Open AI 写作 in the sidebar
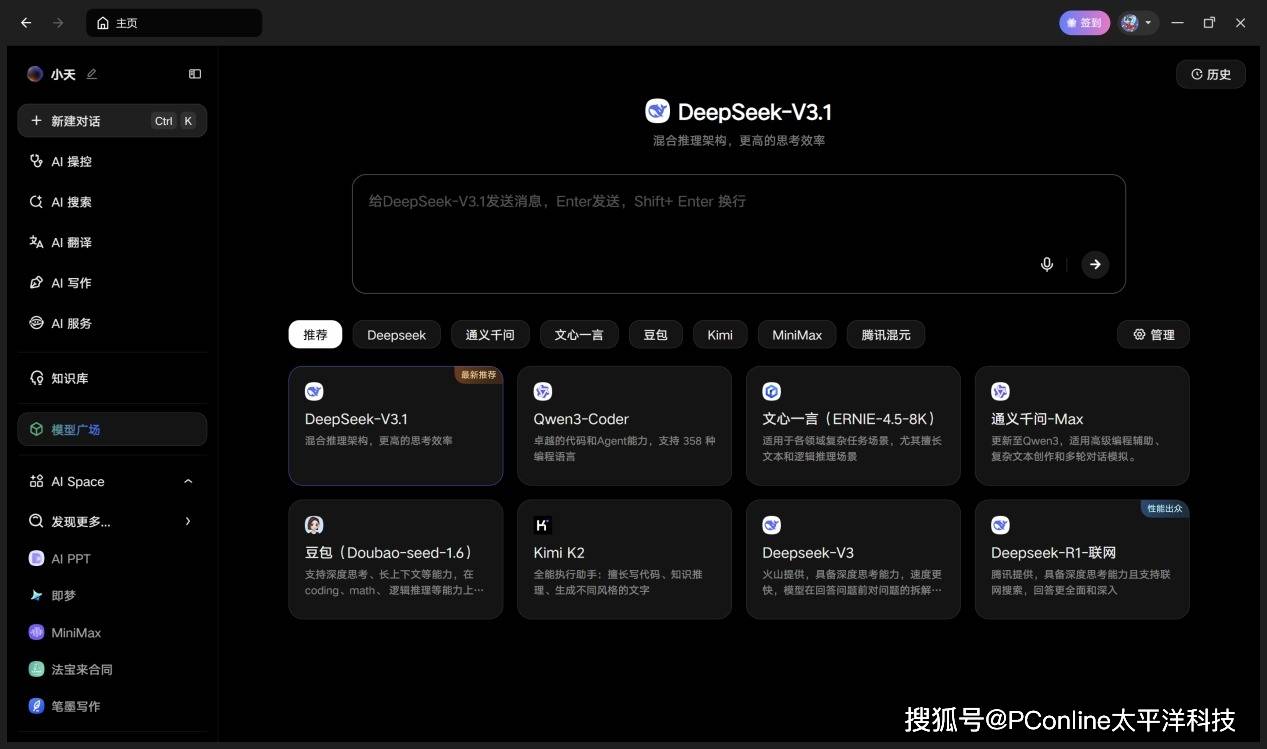Image resolution: width=1267 pixels, height=749 pixels. [x=112, y=283]
